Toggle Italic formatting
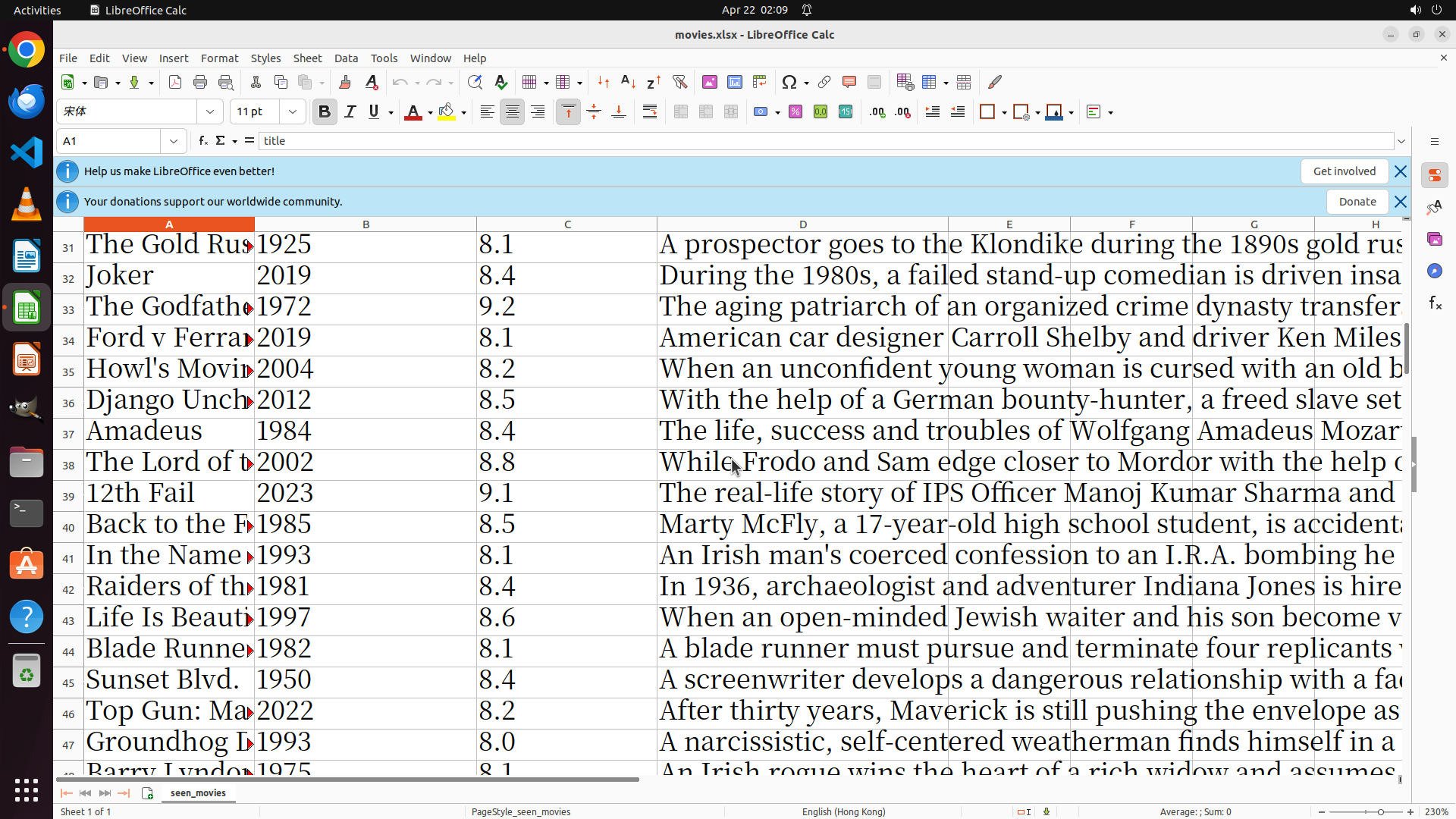This screenshot has width=1456, height=819. click(350, 112)
